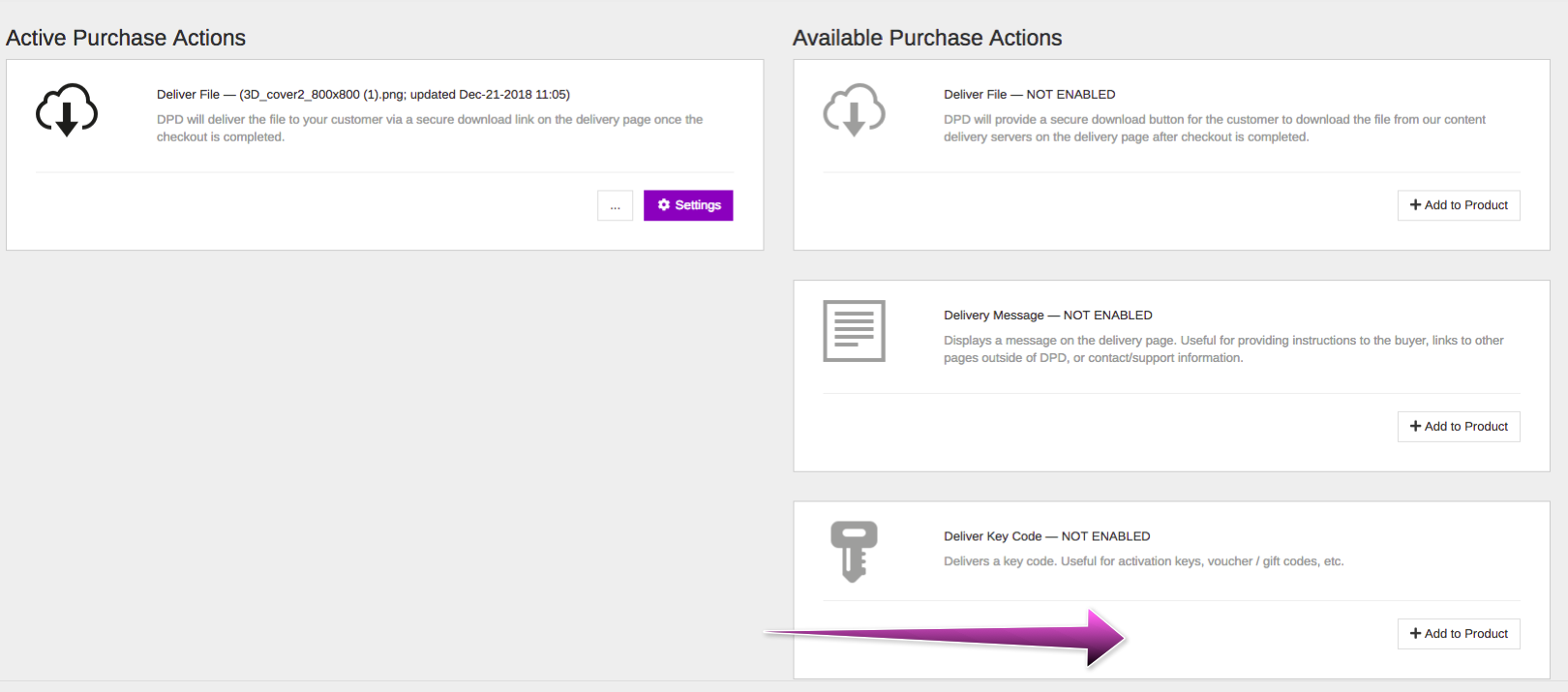Click description 'Displays a message on the delivery page'
Viewport: 1568px width, 692px height.
click(1223, 349)
